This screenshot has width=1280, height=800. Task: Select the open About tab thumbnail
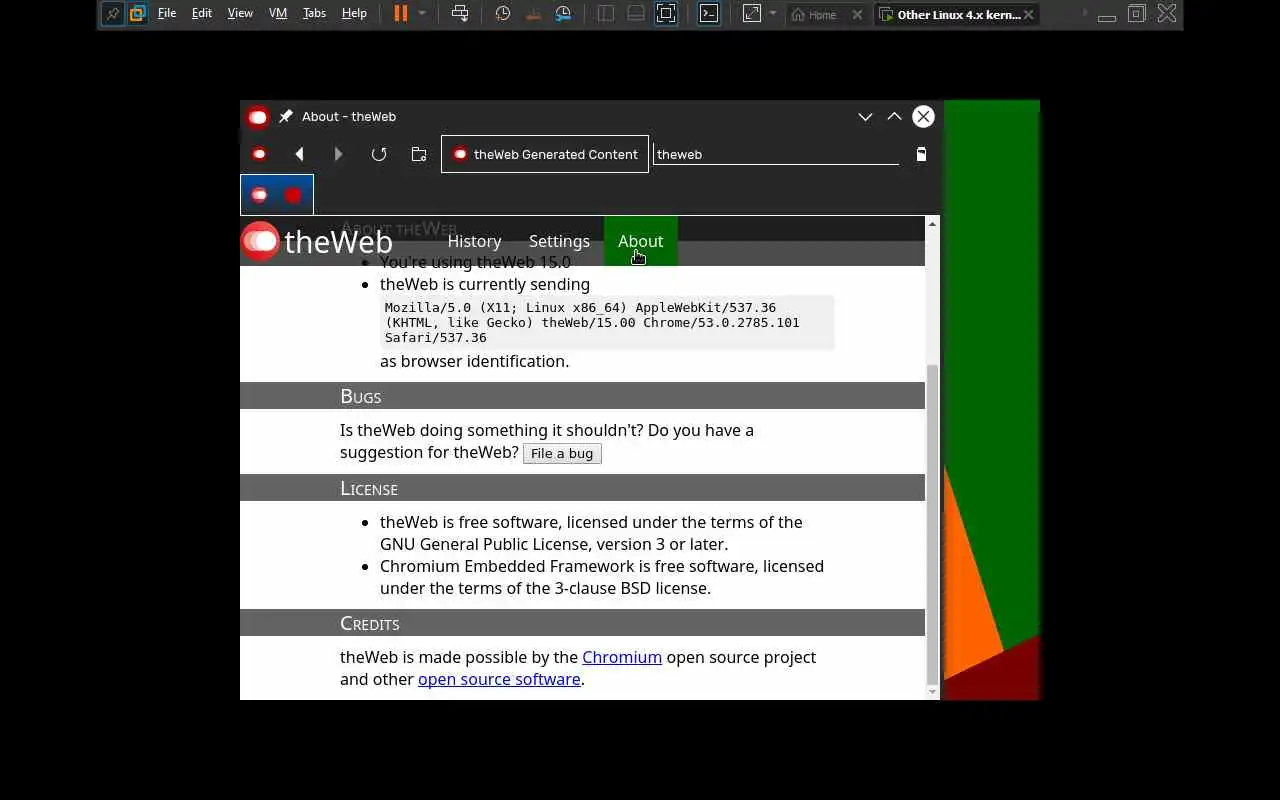(277, 195)
